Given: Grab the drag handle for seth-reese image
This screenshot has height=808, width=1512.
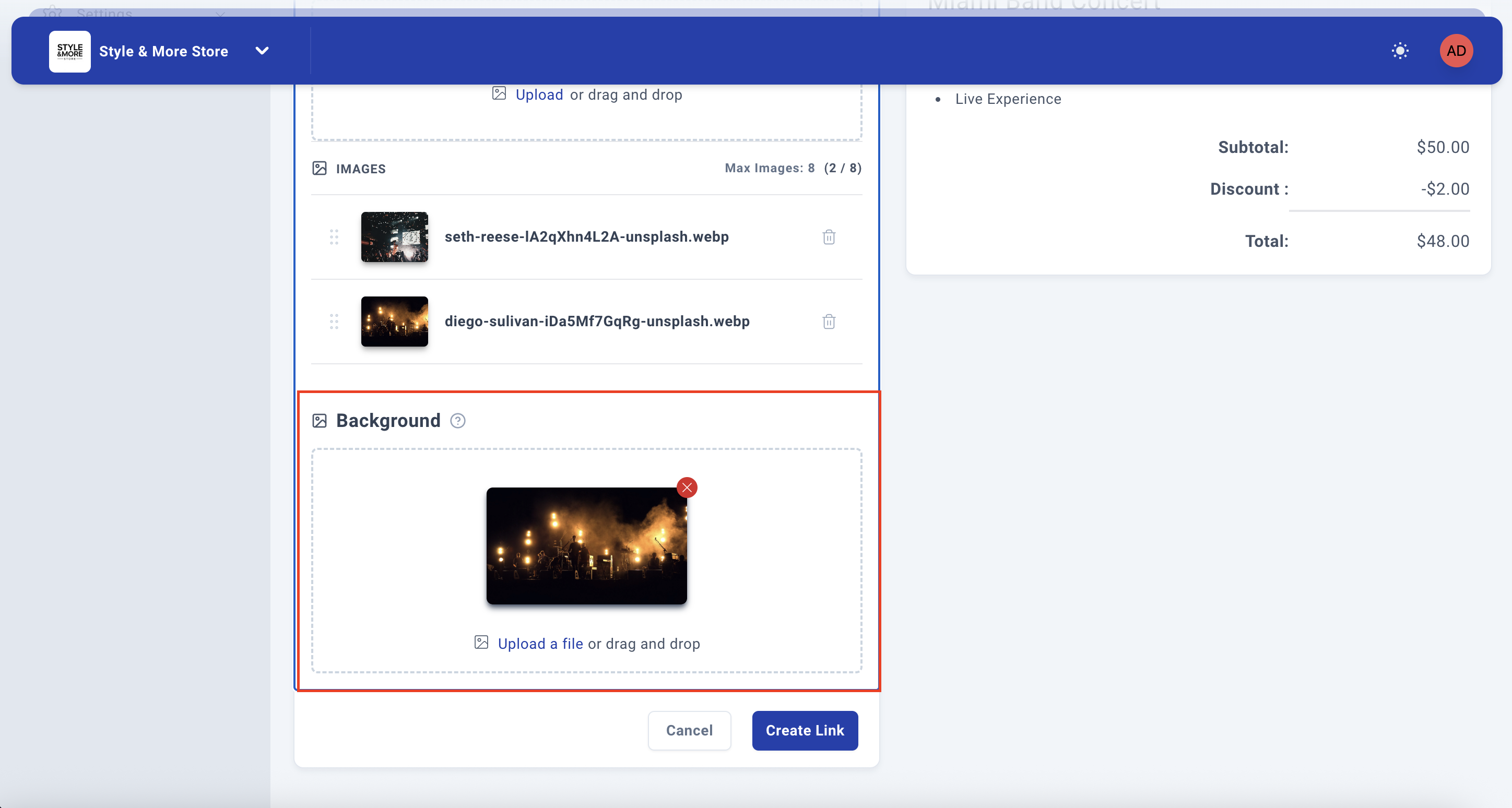Looking at the screenshot, I should [x=334, y=237].
